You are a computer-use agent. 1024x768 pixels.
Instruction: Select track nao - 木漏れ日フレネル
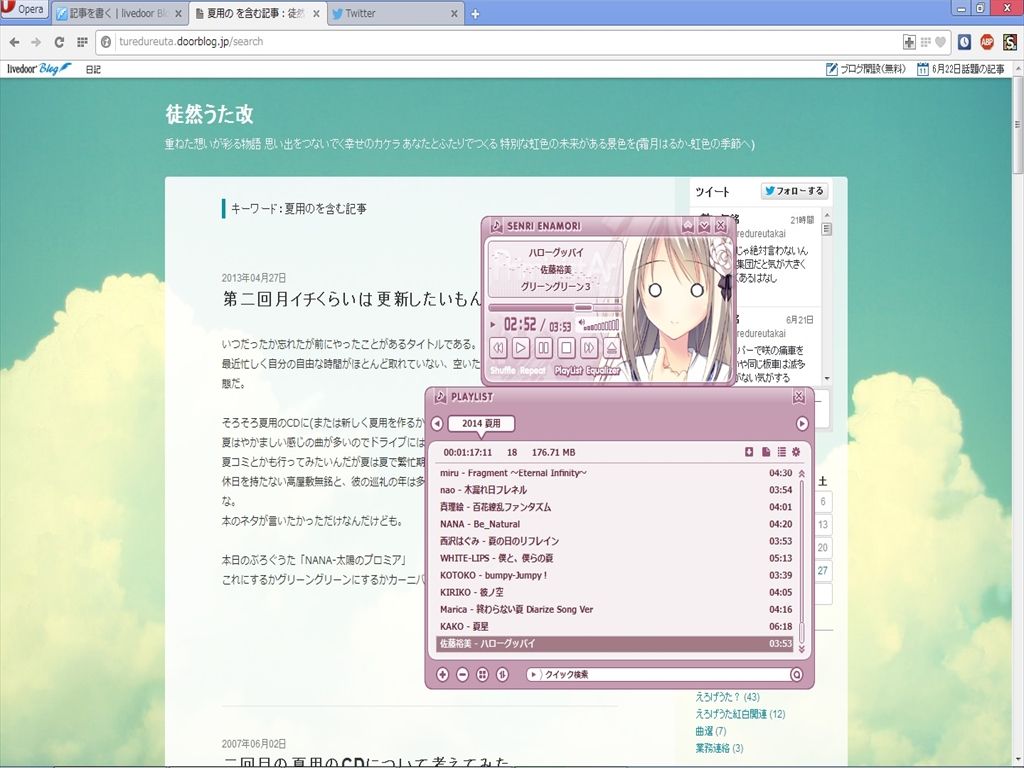click(615, 490)
